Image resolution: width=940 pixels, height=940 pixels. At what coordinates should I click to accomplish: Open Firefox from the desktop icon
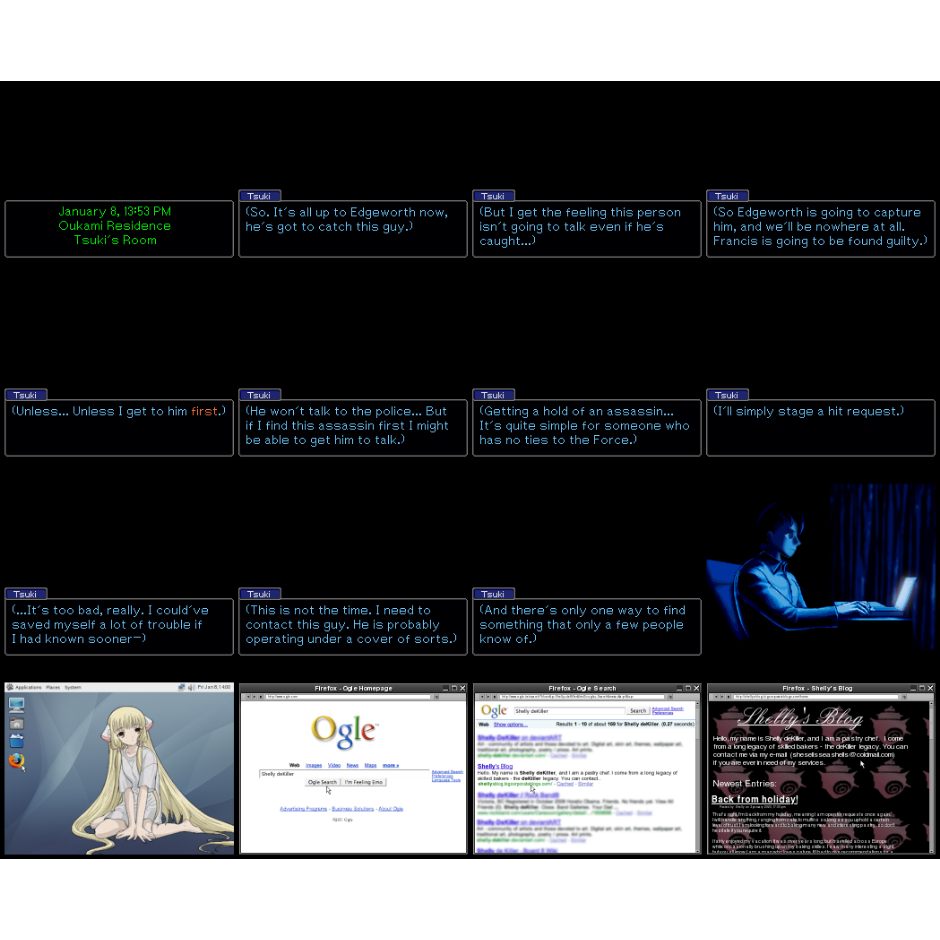16,761
